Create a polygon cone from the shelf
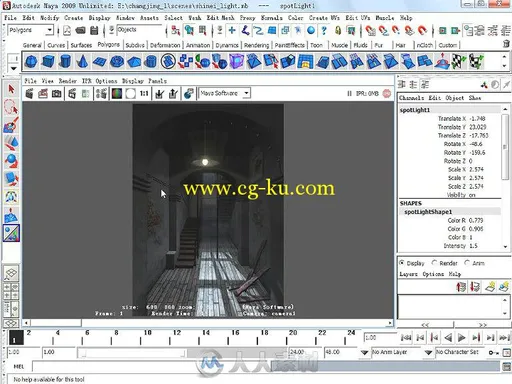This screenshot has width=512, height=384. (x=82, y=62)
